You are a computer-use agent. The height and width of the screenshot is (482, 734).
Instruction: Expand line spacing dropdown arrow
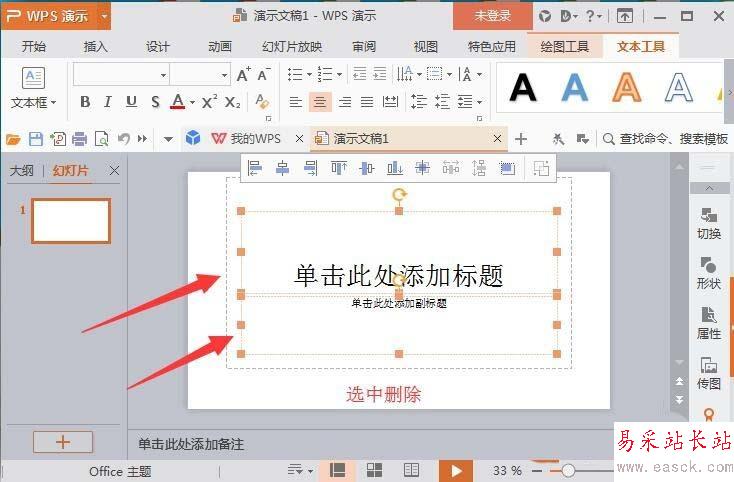(x=480, y=102)
